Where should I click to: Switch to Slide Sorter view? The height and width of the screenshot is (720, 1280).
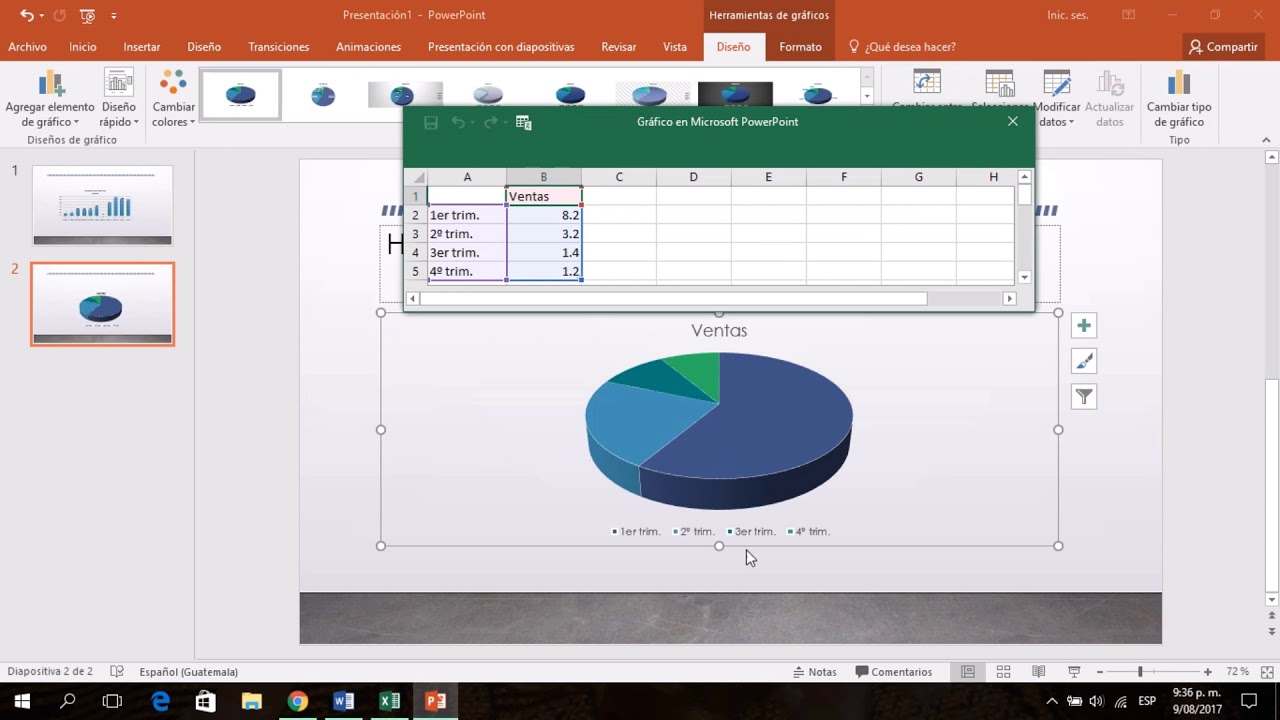click(1003, 672)
